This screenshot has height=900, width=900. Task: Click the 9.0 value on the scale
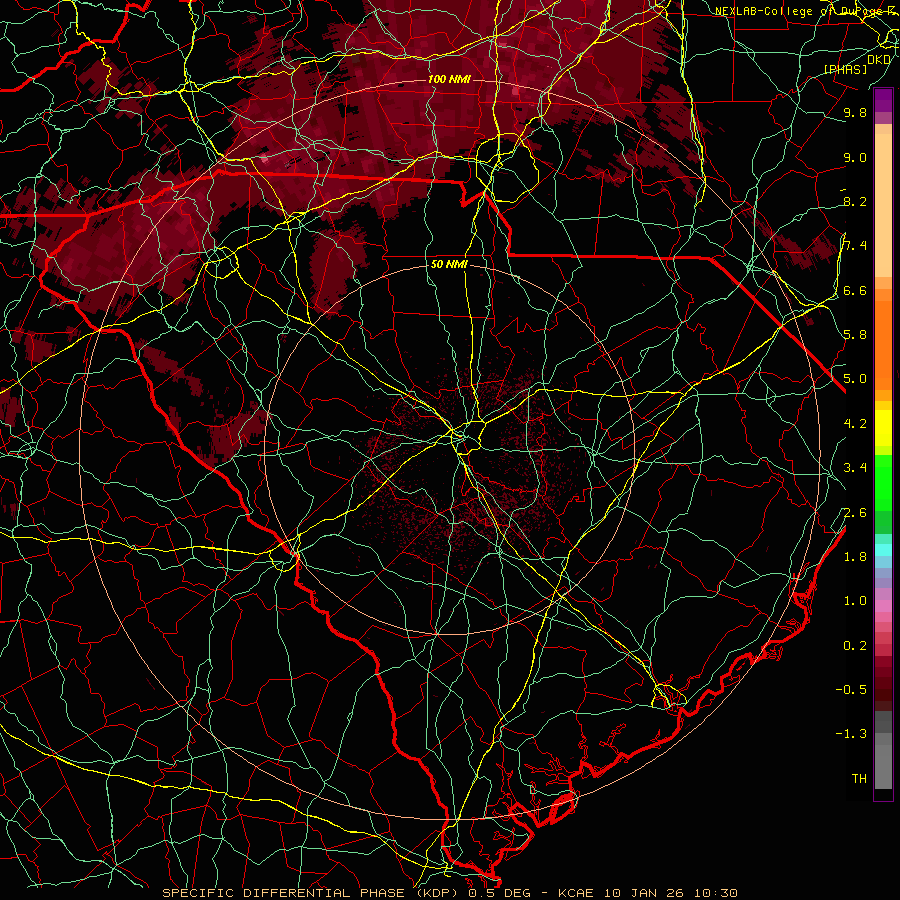tap(855, 158)
